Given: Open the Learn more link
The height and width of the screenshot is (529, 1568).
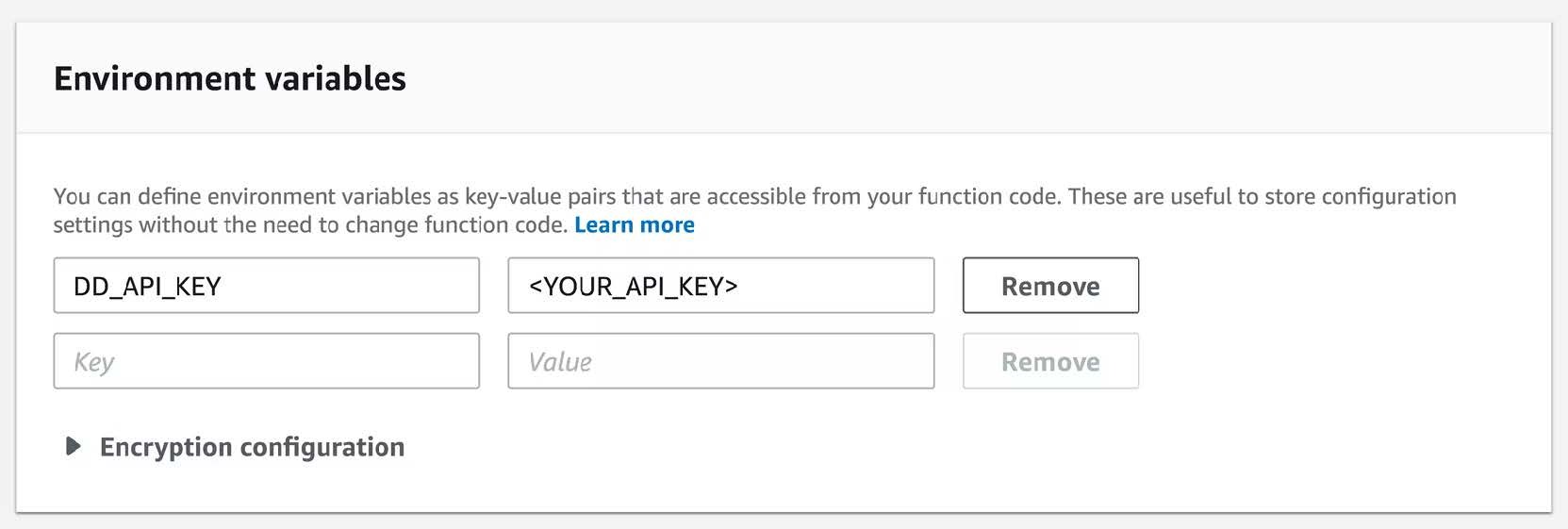Looking at the screenshot, I should point(634,225).
